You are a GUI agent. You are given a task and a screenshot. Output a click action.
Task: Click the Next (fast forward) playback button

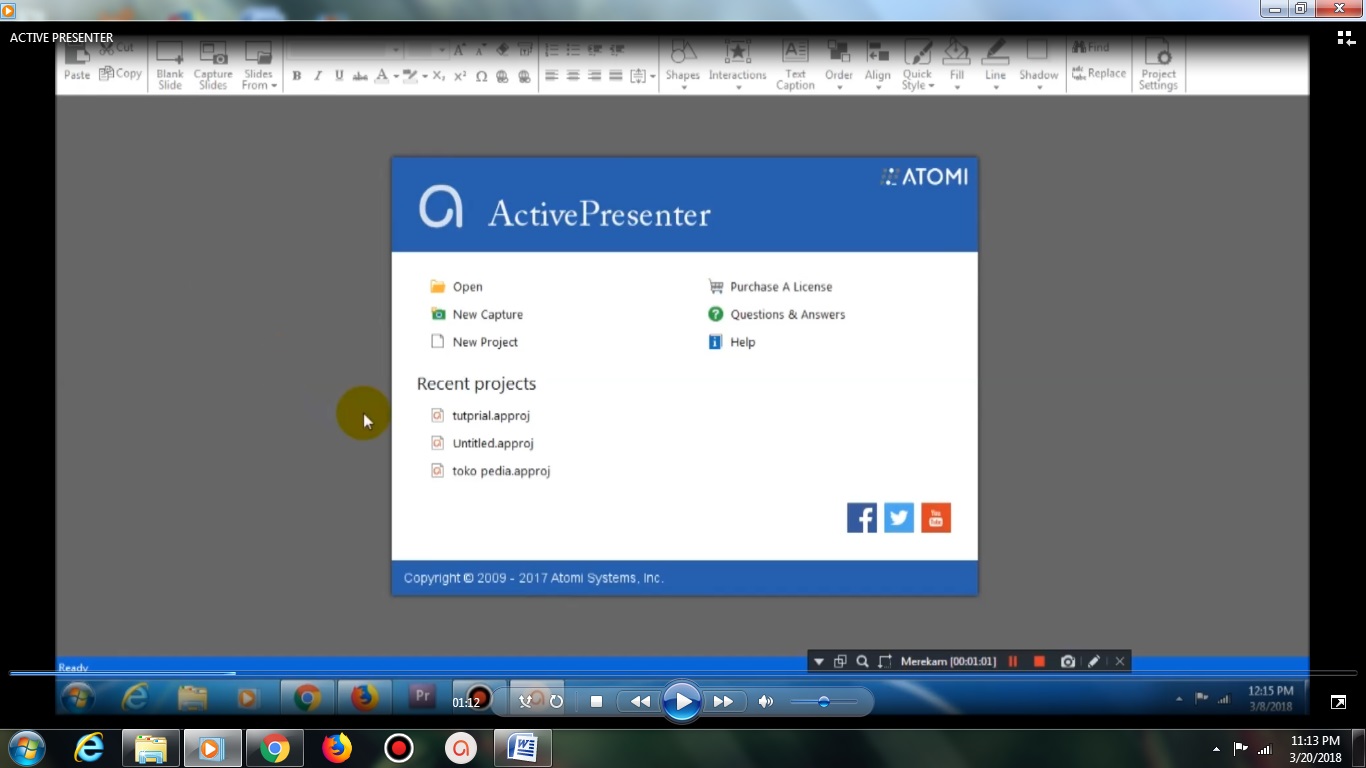pyautogui.click(x=723, y=702)
